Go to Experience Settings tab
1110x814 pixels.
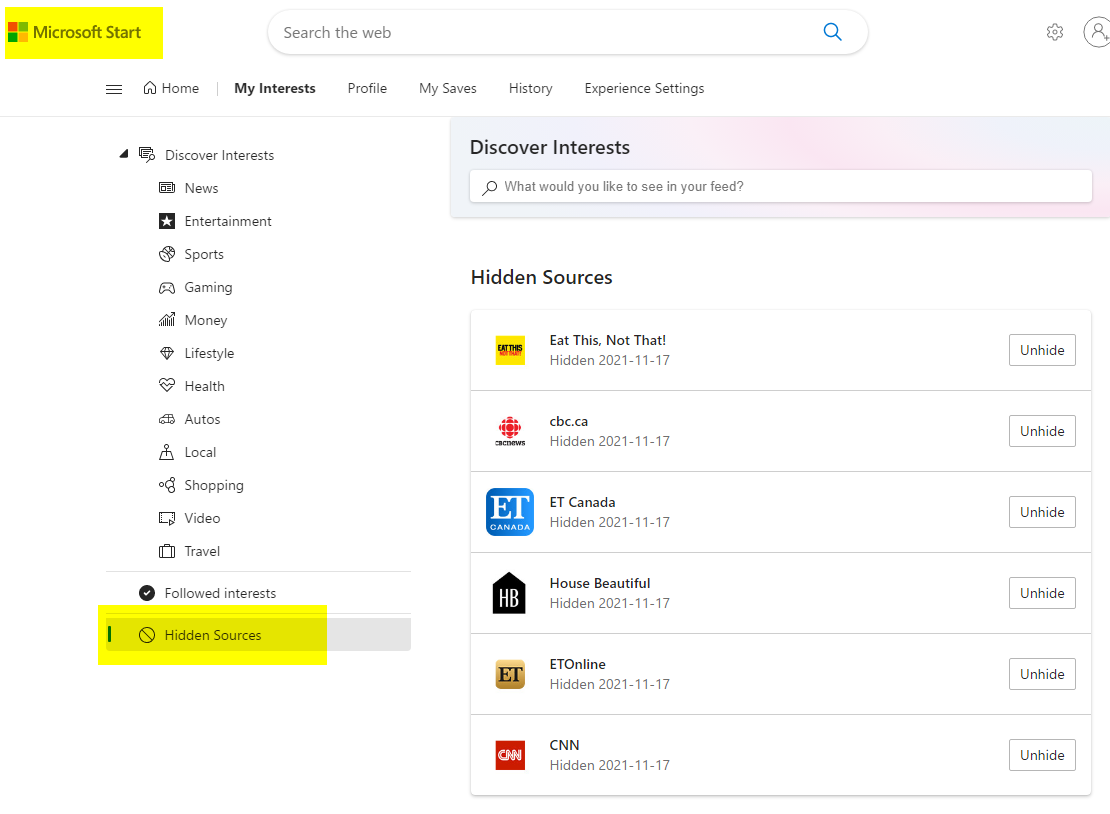tap(644, 88)
